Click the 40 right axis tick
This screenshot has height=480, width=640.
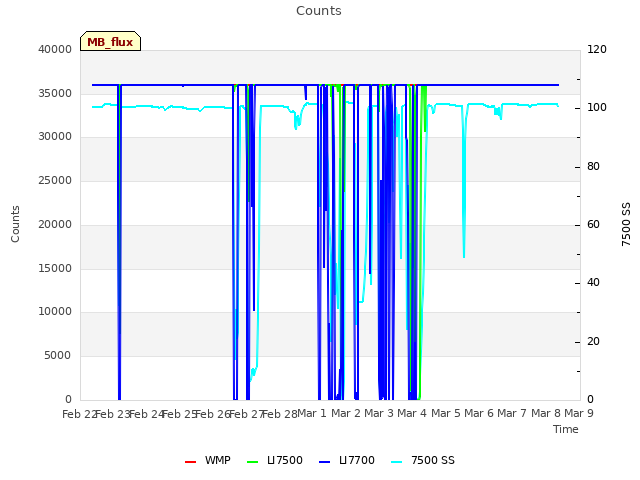(593, 283)
